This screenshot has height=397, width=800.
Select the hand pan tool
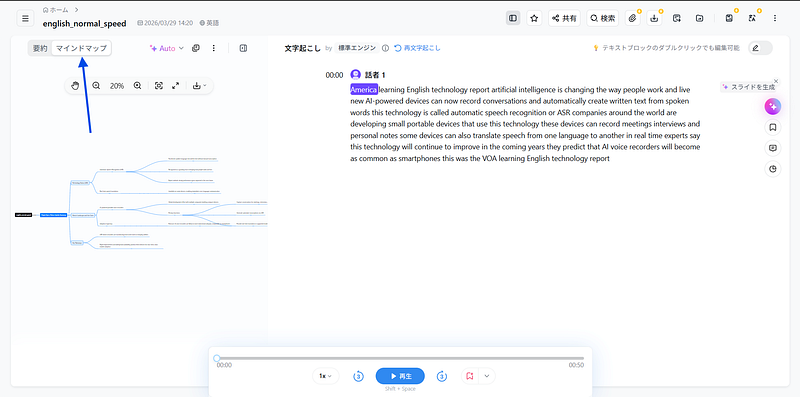click(76, 86)
